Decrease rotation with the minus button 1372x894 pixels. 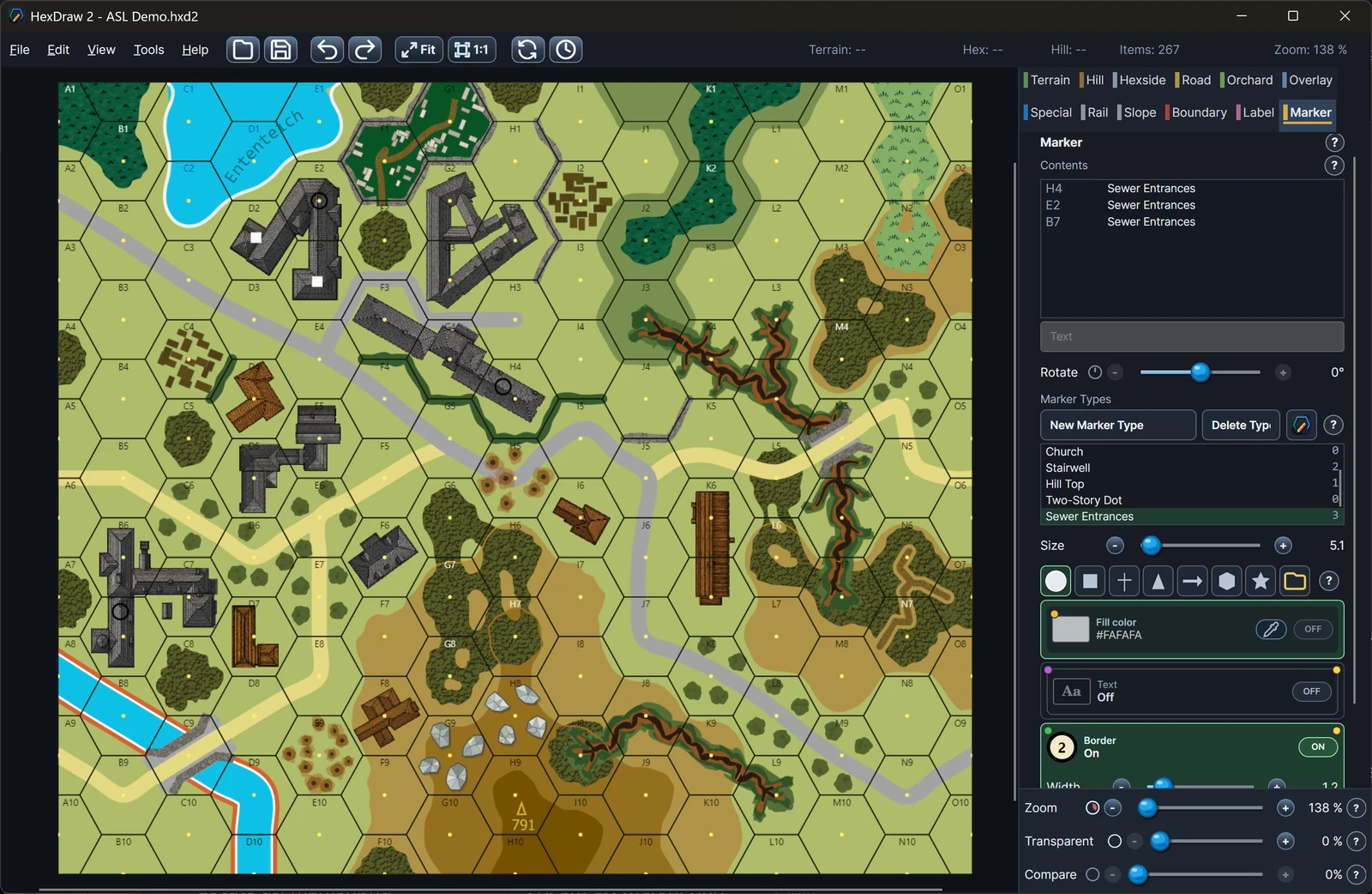pyautogui.click(x=1116, y=372)
